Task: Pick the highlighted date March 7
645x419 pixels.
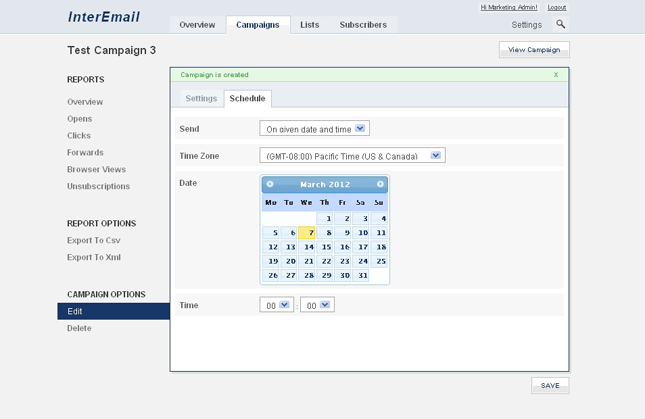Action: (308, 233)
